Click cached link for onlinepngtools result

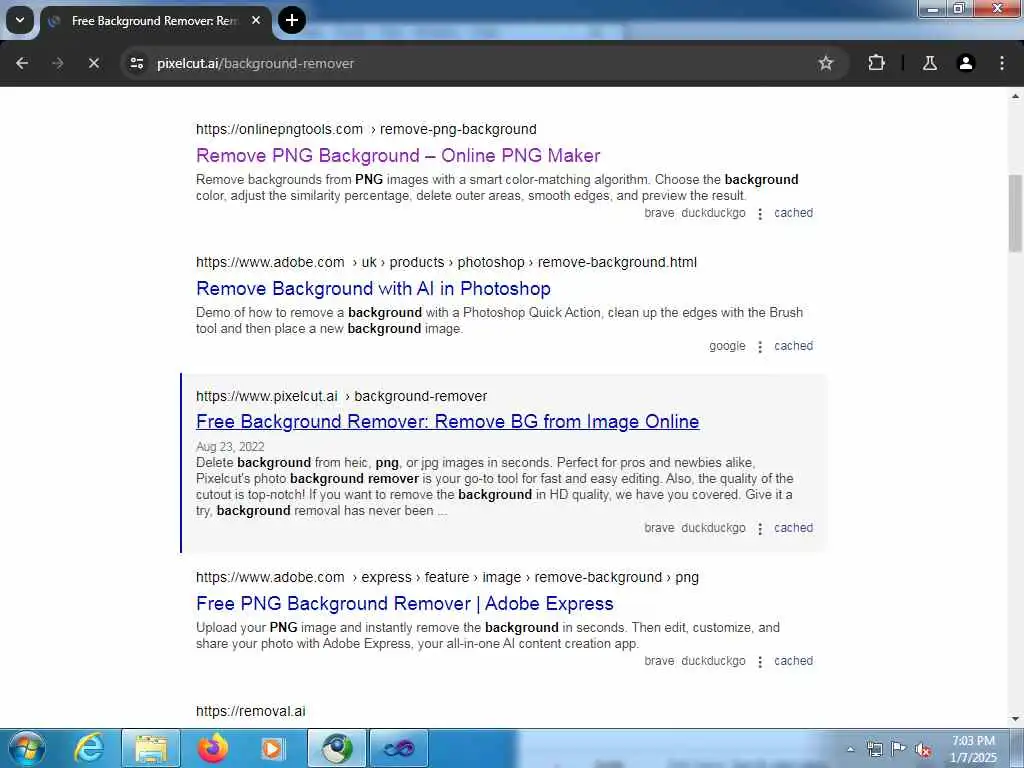pos(793,213)
